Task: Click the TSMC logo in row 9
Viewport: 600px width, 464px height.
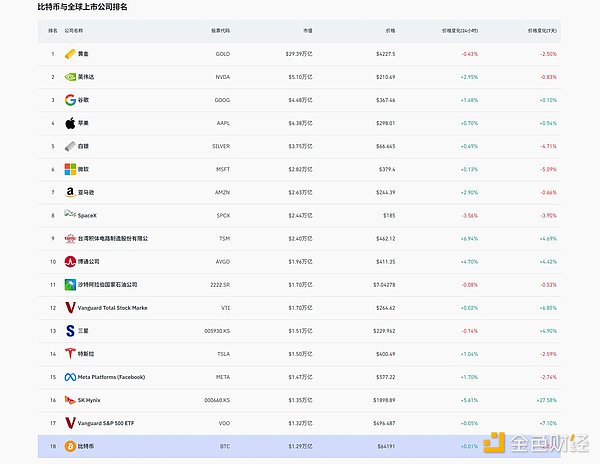Action: (70, 238)
